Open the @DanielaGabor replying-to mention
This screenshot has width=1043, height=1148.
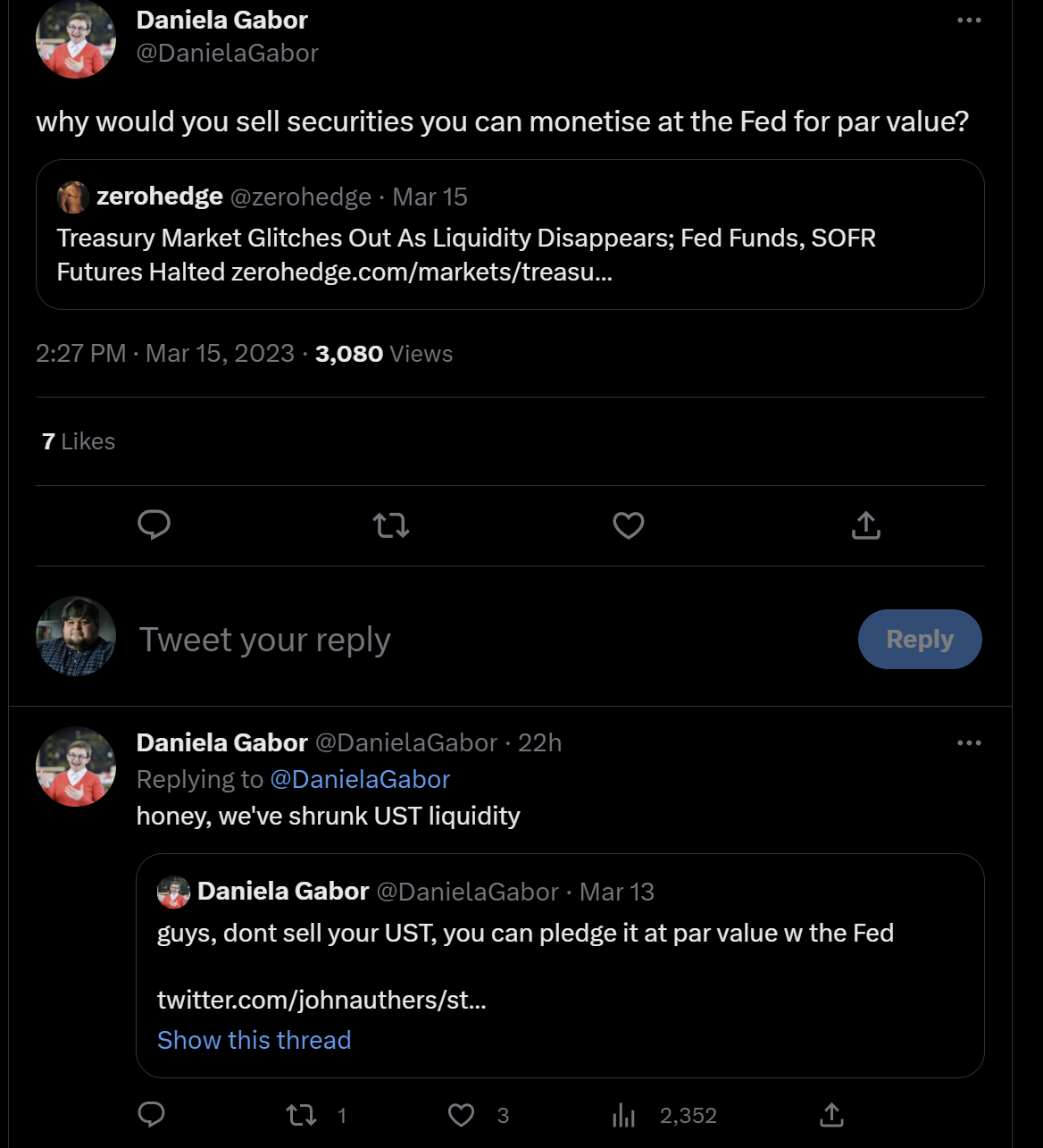coord(360,779)
